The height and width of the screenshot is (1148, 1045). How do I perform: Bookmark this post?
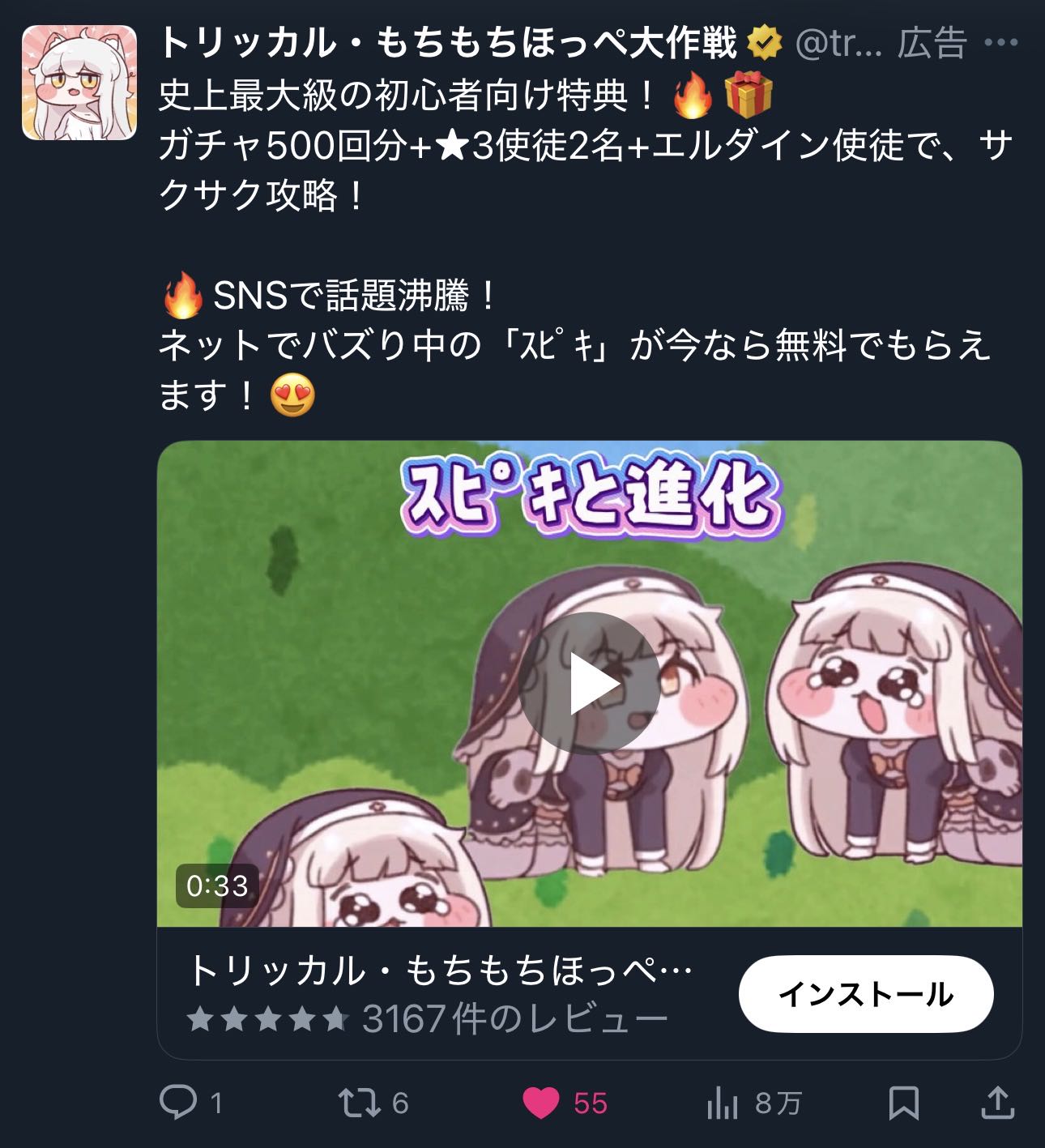(x=903, y=1103)
